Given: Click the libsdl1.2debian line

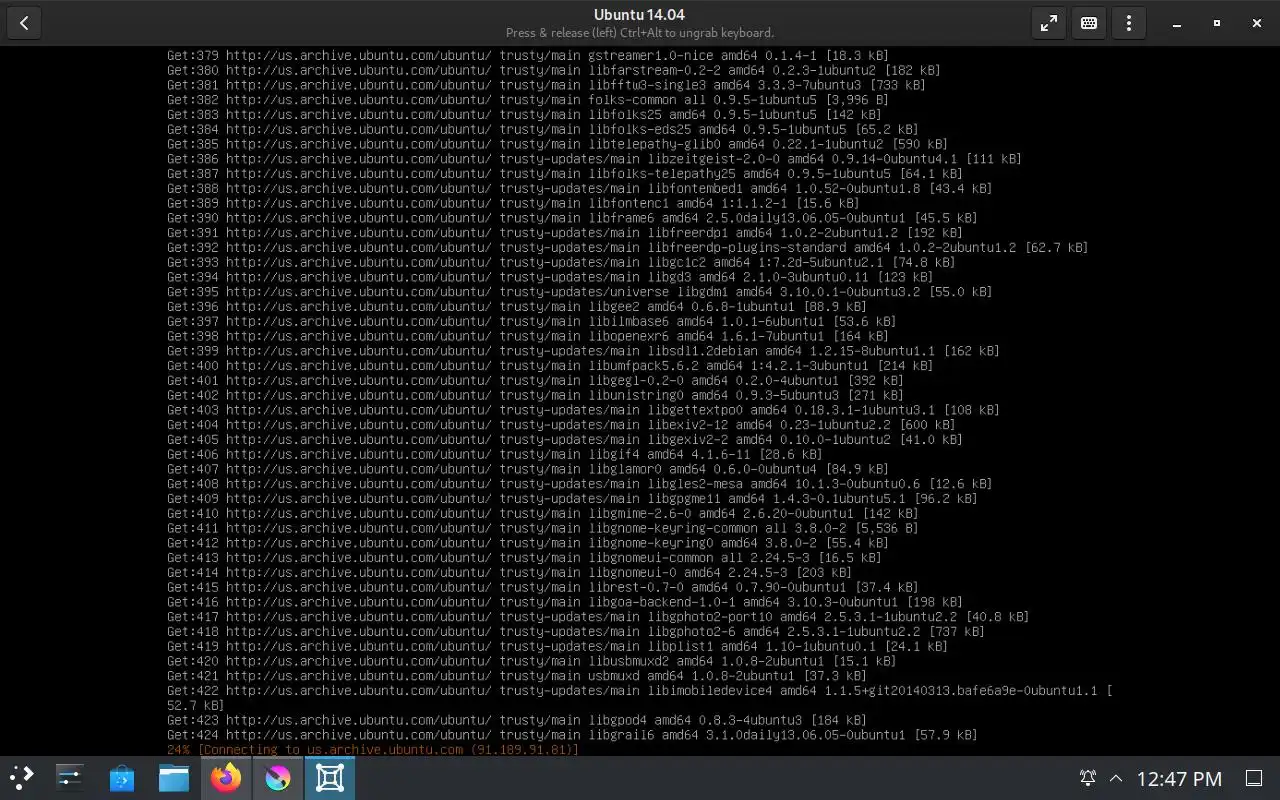Looking at the screenshot, I should click(x=583, y=351).
